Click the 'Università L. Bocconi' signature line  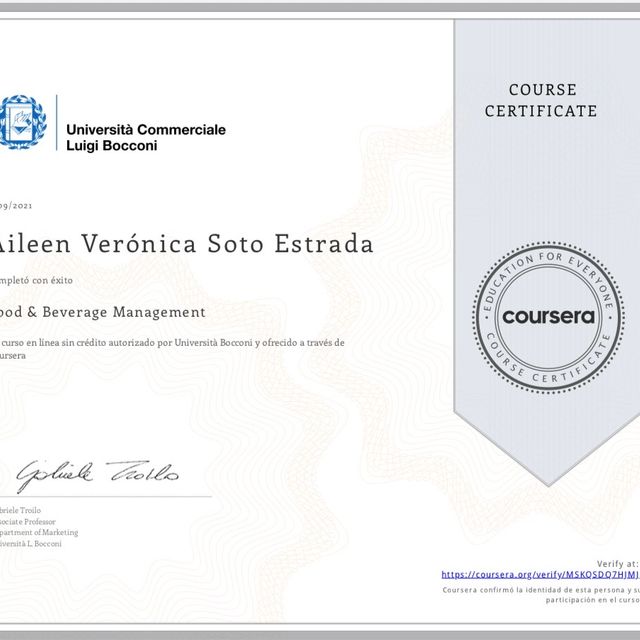click(31, 544)
